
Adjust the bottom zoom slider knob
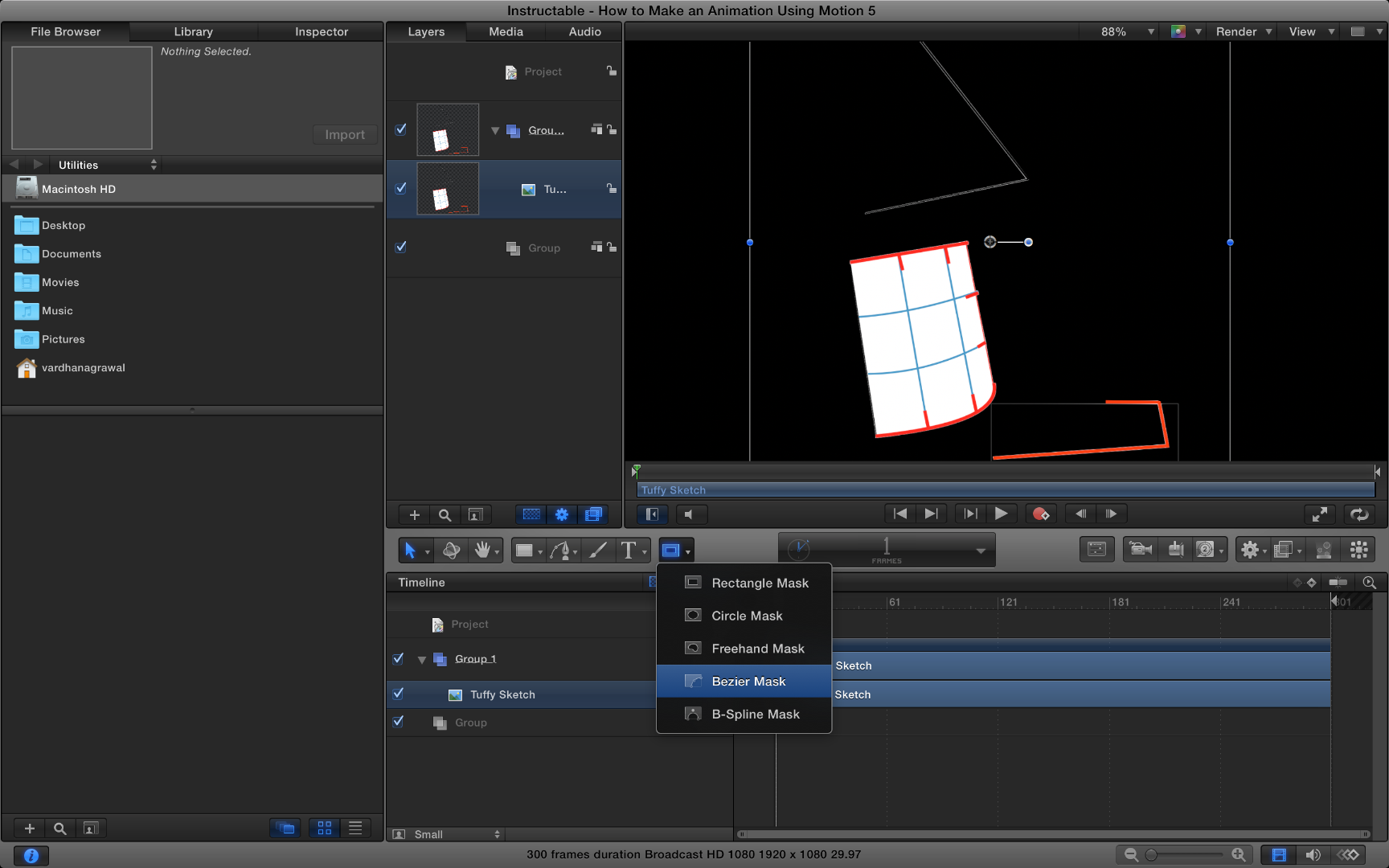(x=1151, y=855)
